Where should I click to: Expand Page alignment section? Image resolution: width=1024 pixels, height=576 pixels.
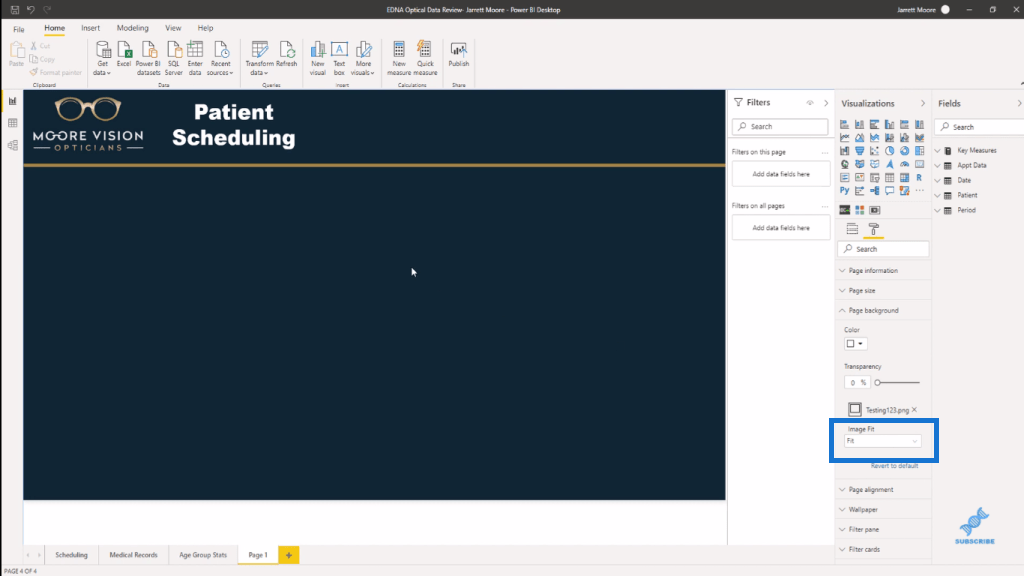point(883,489)
